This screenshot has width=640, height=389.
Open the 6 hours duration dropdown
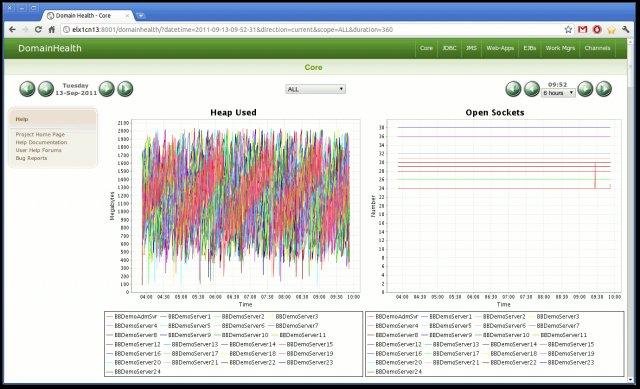click(x=558, y=93)
